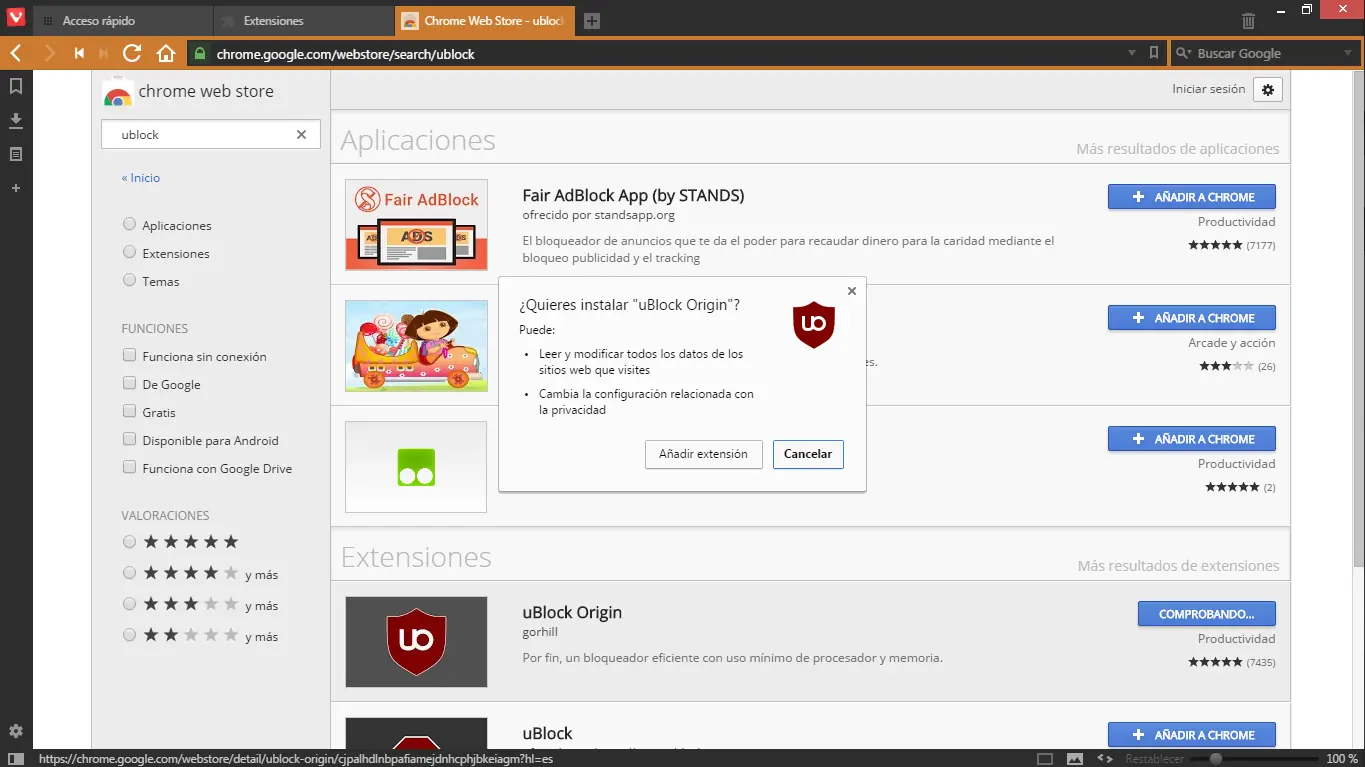Select four stars y más rating
The image size is (1365, 767).
(x=129, y=573)
